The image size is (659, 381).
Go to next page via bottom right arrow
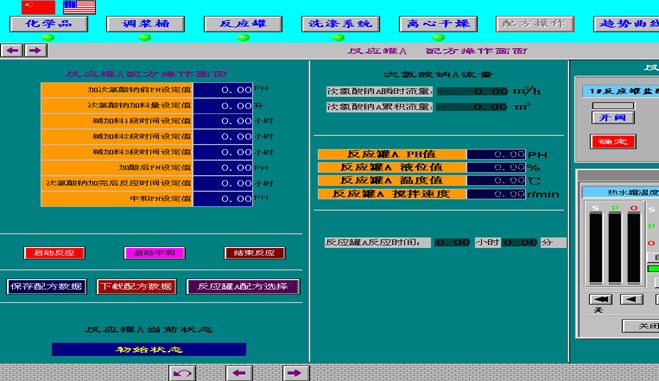[x=295, y=373]
